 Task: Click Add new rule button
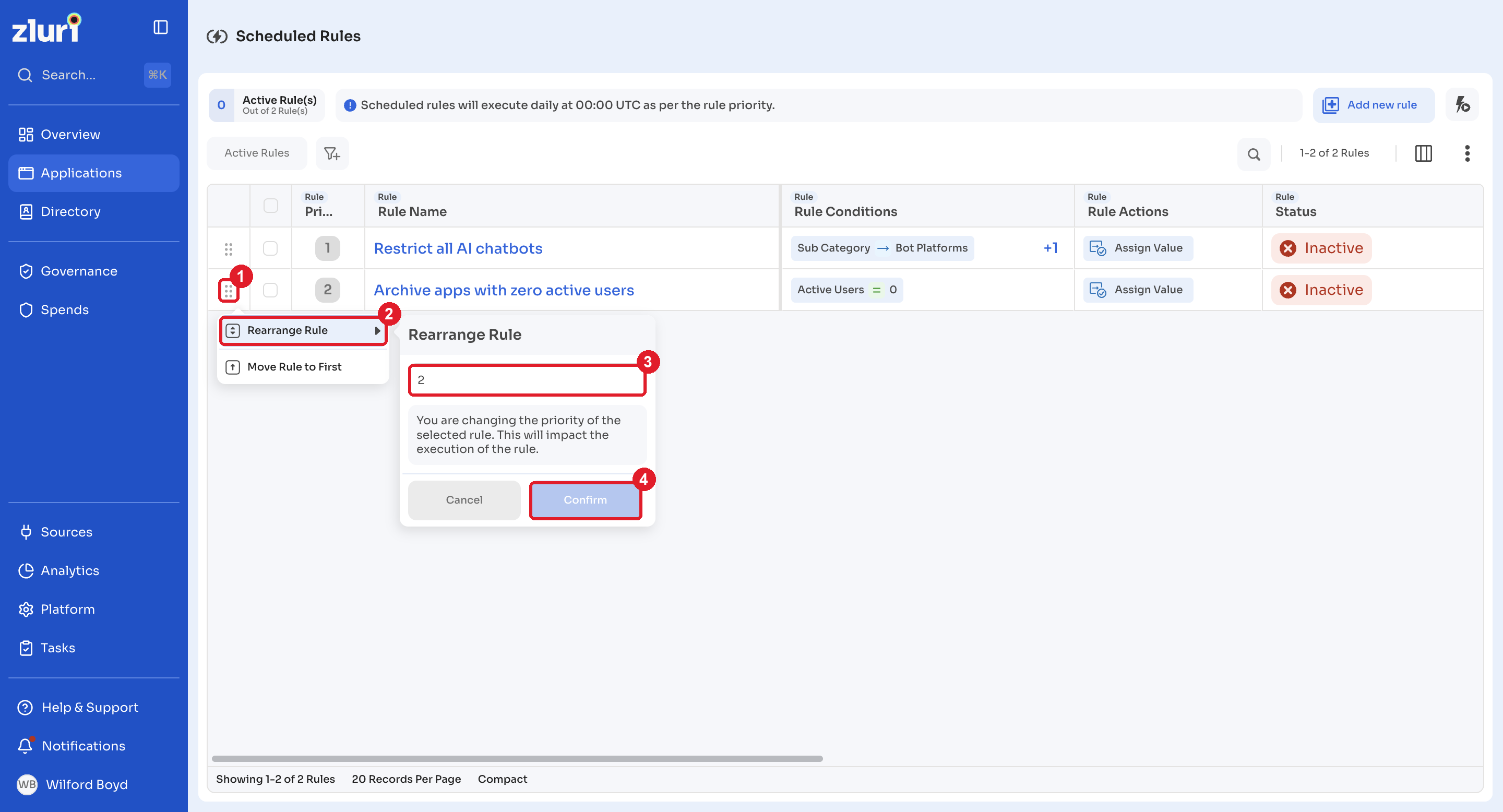point(1374,105)
